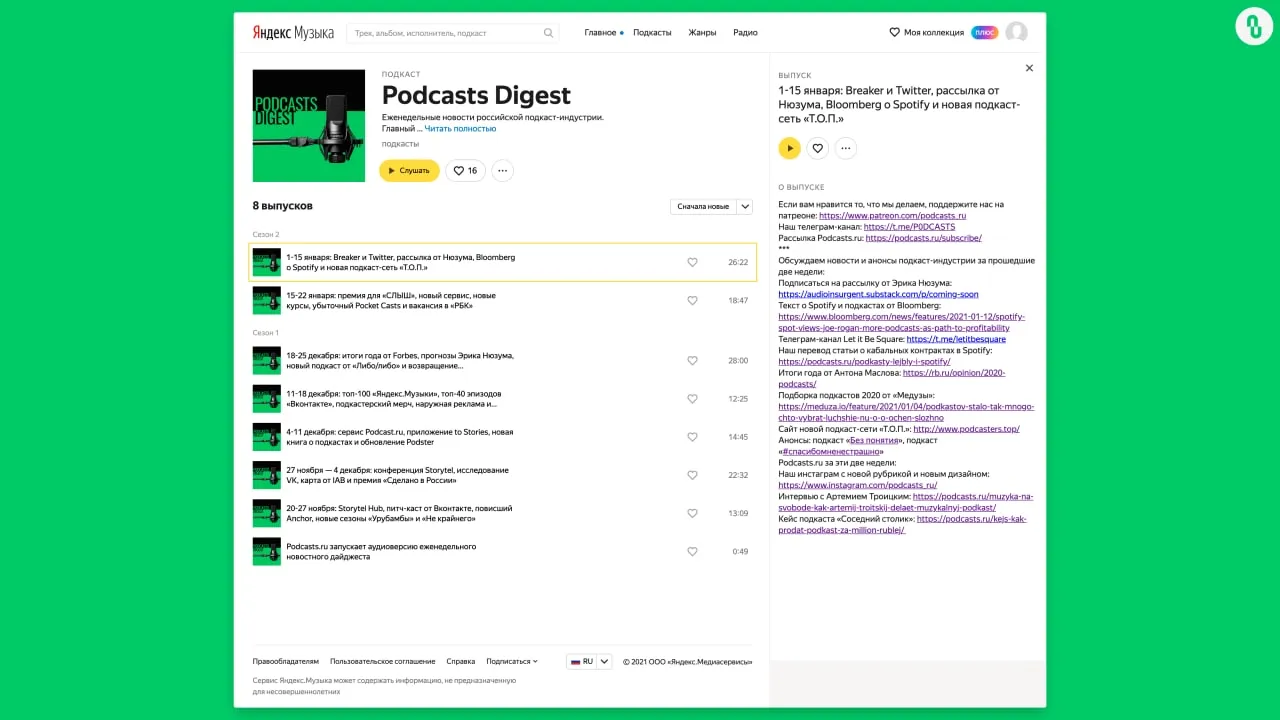Open the Справка footer link
This screenshot has width=1280, height=720.
[x=461, y=661]
